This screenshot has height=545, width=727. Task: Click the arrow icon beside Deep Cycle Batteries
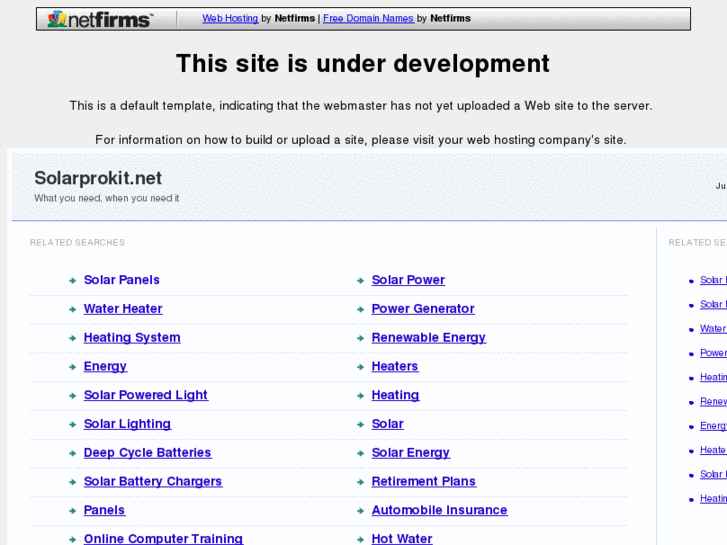72,453
